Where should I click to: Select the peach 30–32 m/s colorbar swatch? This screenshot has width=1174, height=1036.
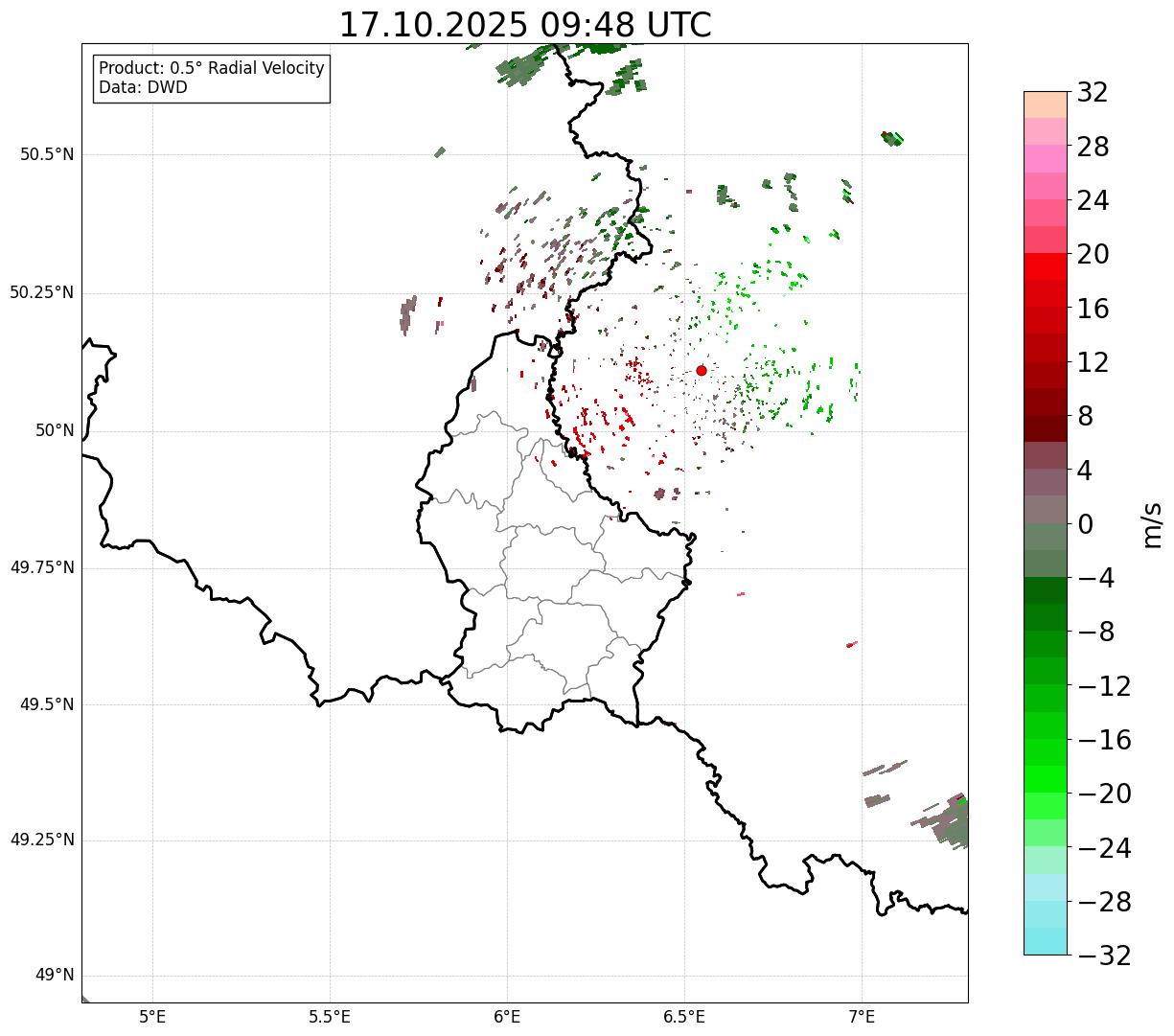[1046, 104]
